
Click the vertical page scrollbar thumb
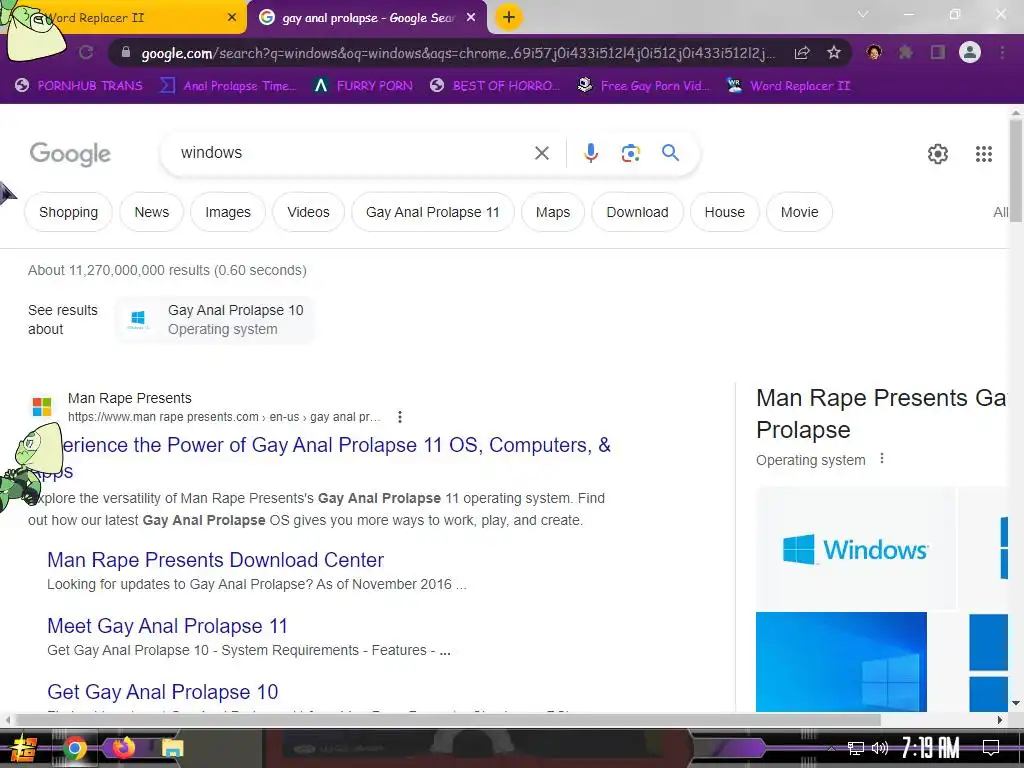(1016, 171)
